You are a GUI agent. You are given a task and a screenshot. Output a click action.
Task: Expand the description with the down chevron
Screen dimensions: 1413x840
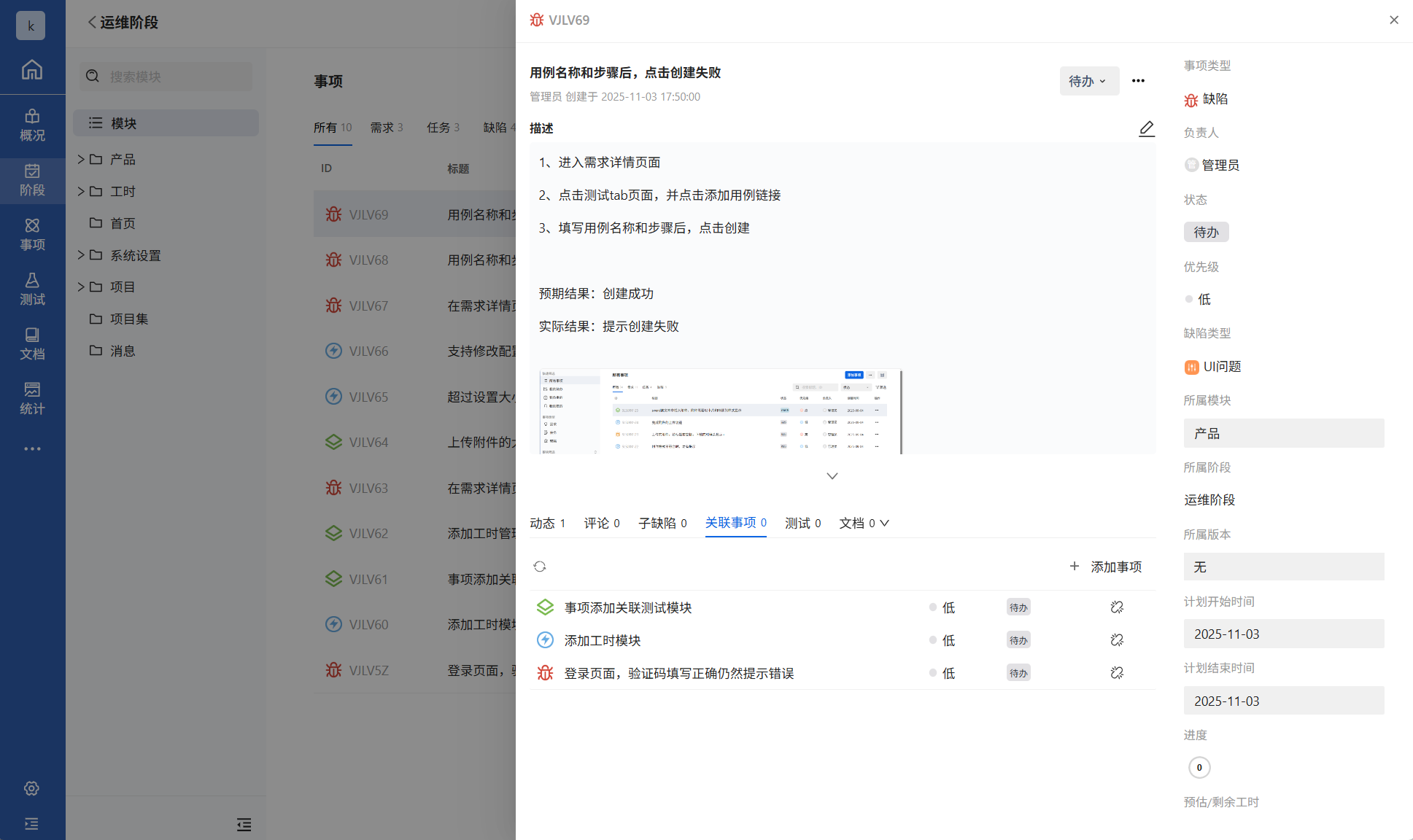click(832, 476)
